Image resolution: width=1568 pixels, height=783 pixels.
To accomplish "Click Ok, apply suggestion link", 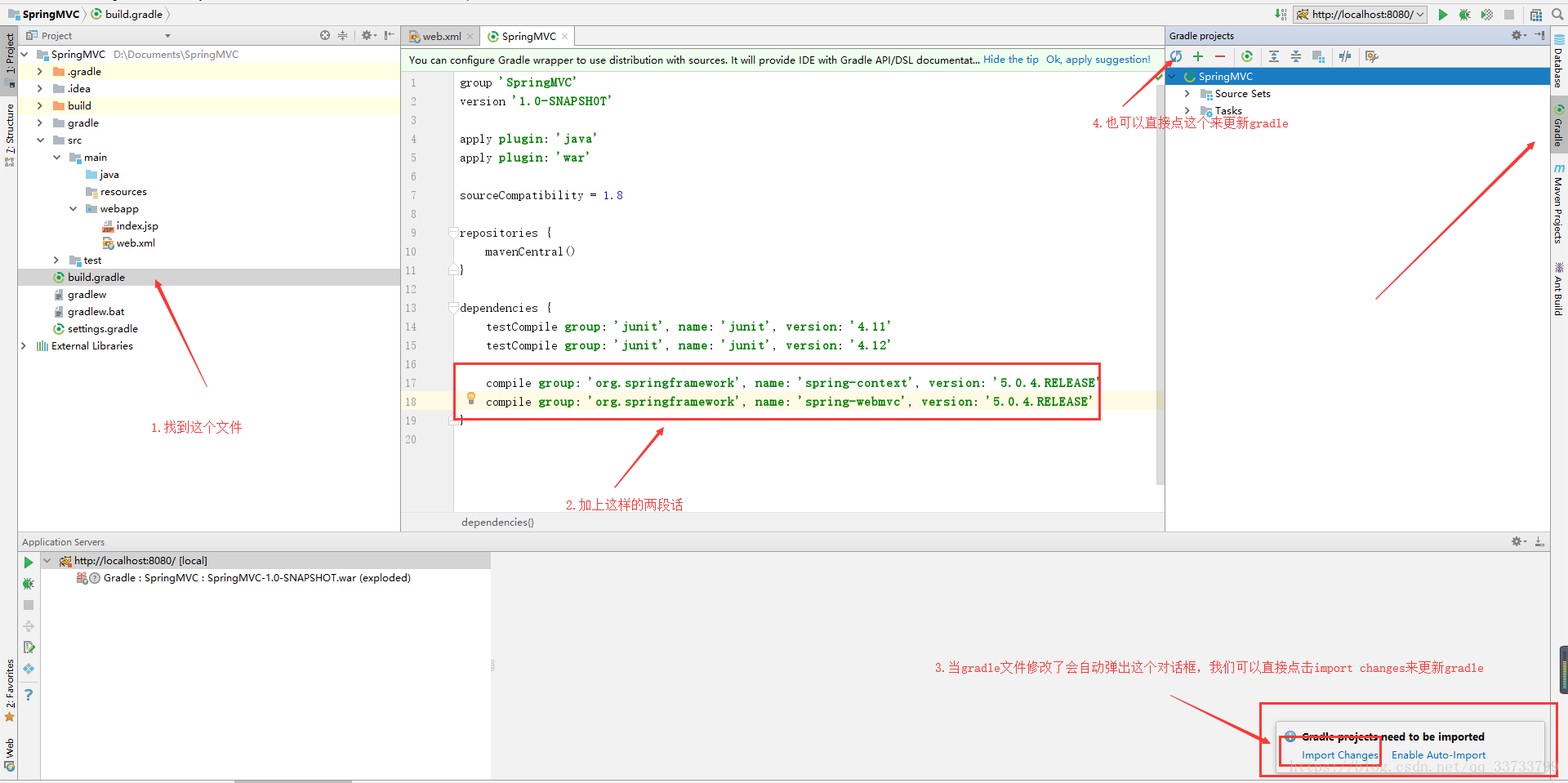I will 1098,60.
